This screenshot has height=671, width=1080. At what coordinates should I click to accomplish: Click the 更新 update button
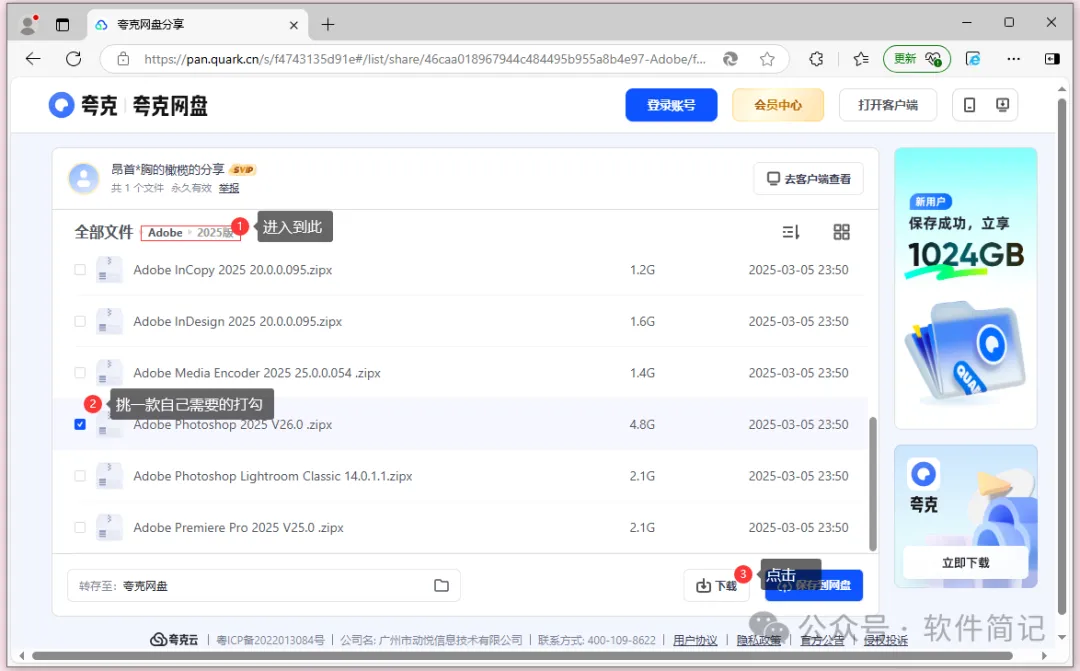(x=917, y=59)
